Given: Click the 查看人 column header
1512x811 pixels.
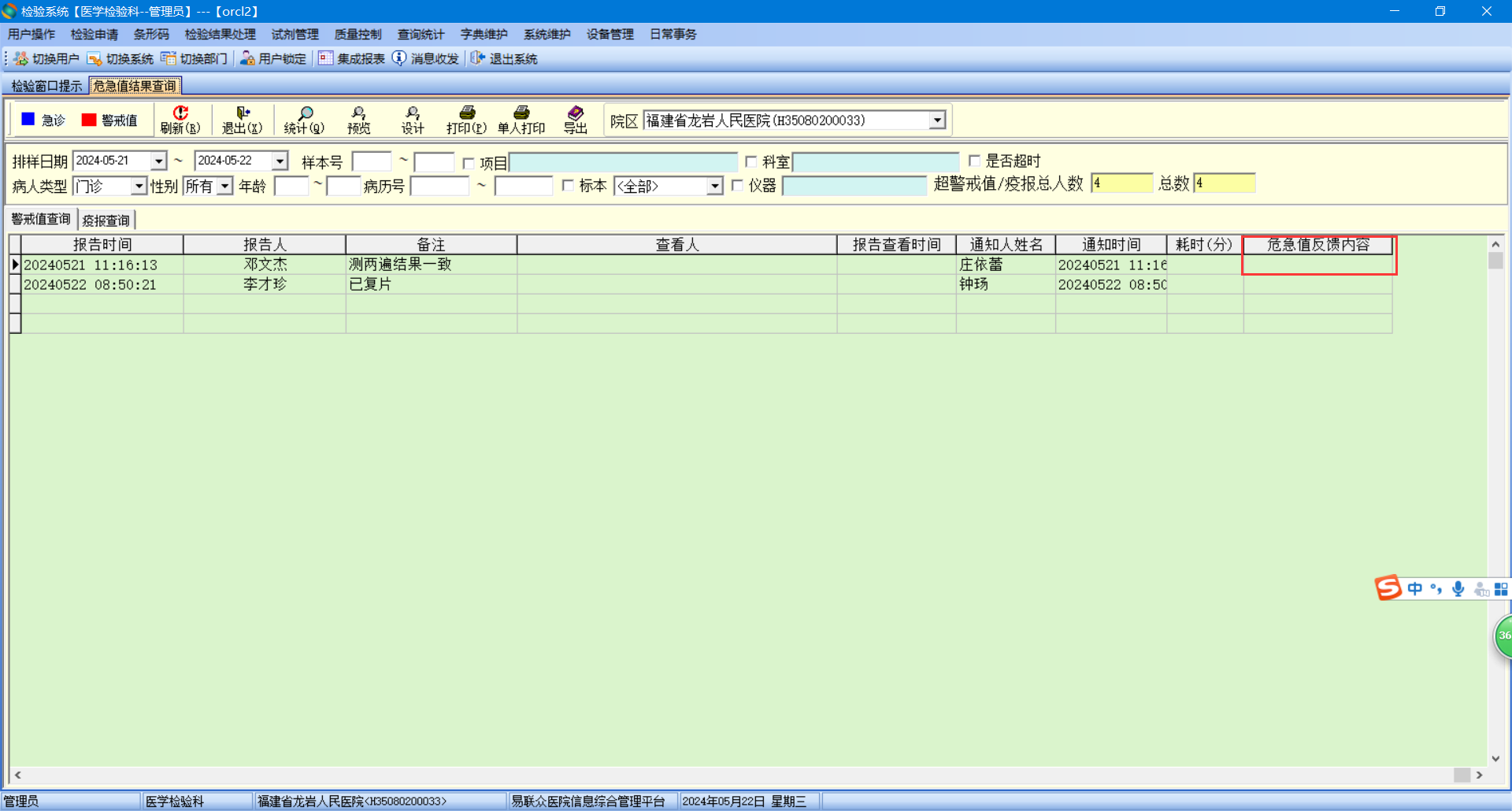Looking at the screenshot, I should pyautogui.click(x=677, y=245).
